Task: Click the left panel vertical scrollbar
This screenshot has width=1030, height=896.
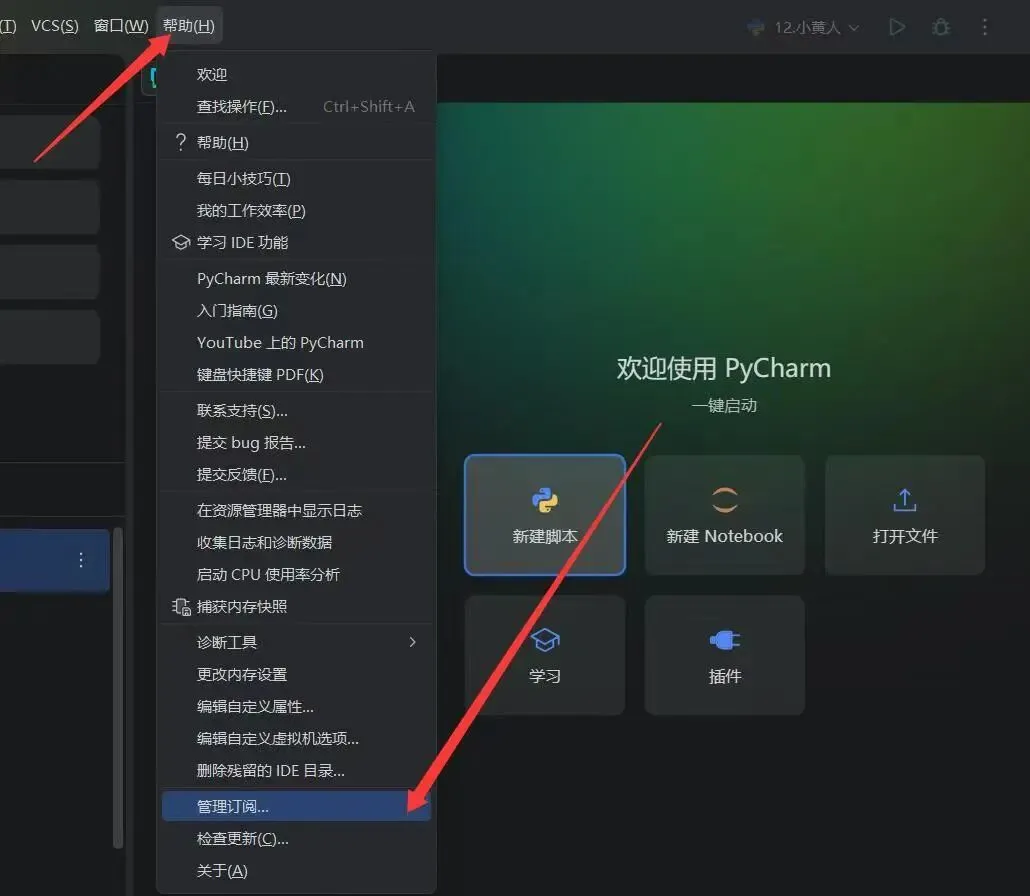Action: tap(118, 688)
